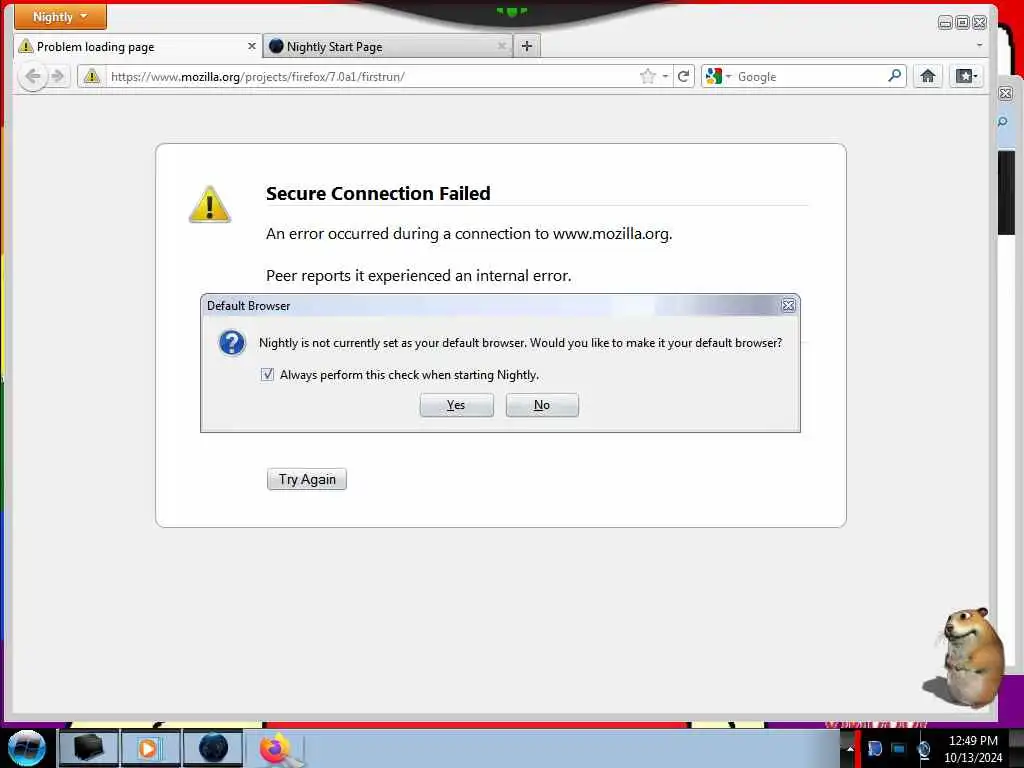Screen dimensions: 1024x768
Task: Open the Firefox taskbar icon
Action: pyautogui.click(x=276, y=748)
